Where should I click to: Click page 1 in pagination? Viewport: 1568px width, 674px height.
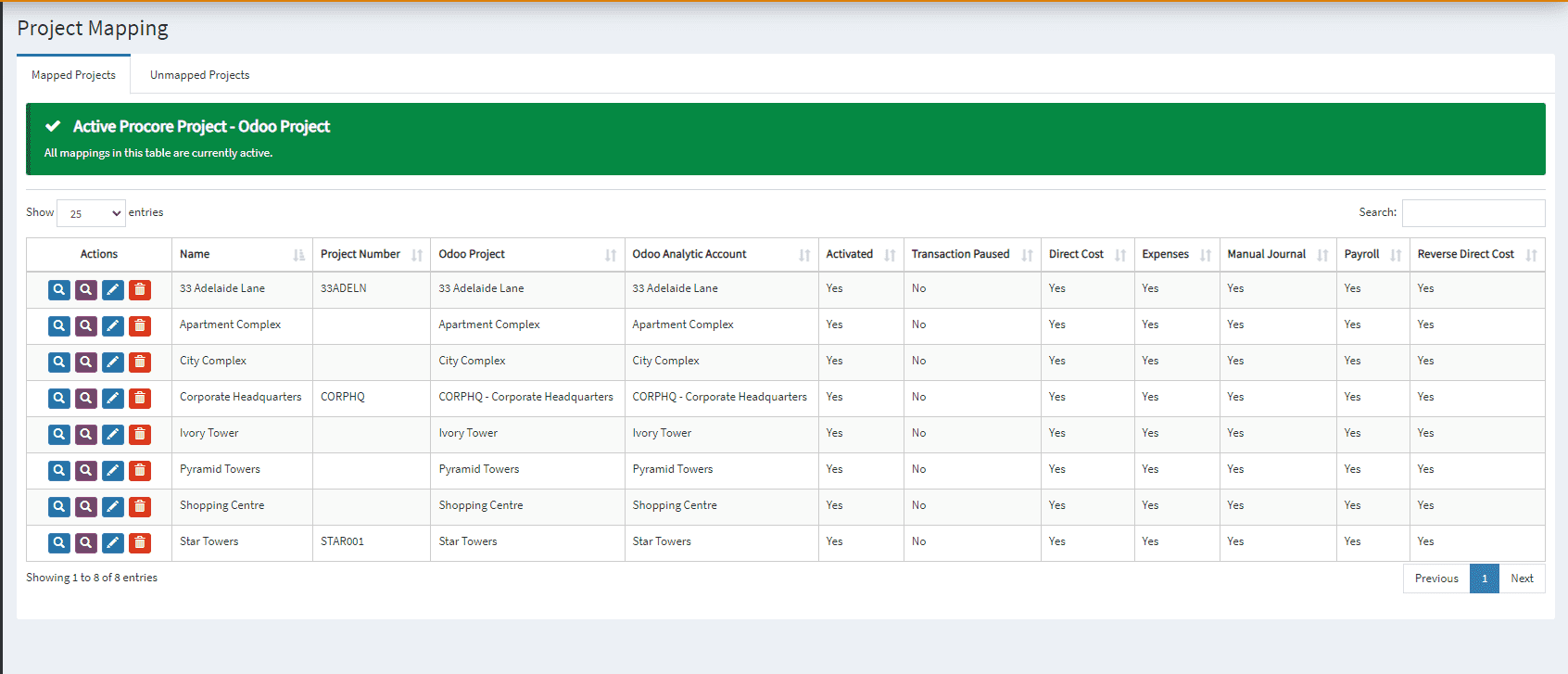(x=1484, y=579)
